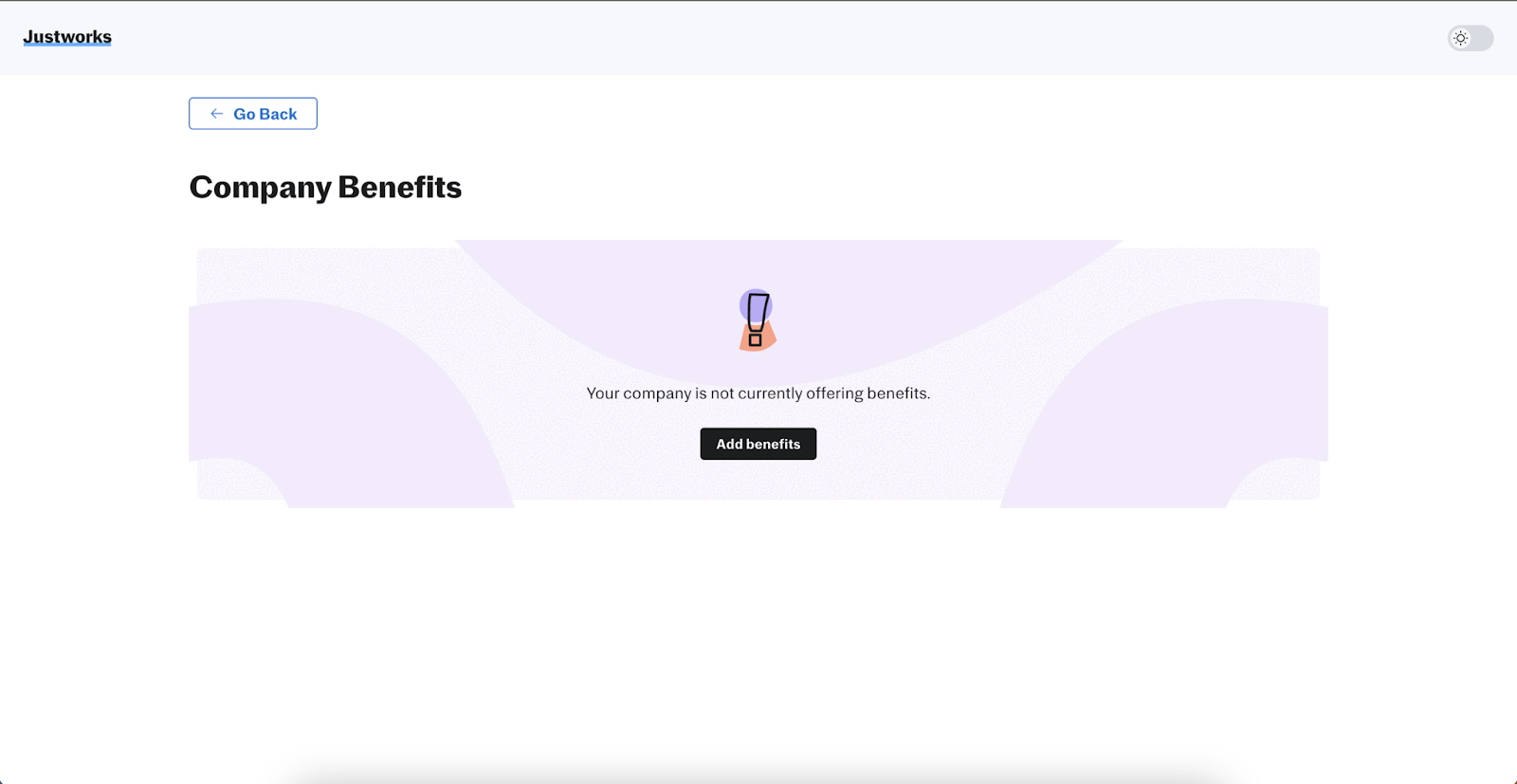Click the 'not currently offering benefits' message
Screen dimensions: 1517x784
click(758, 393)
